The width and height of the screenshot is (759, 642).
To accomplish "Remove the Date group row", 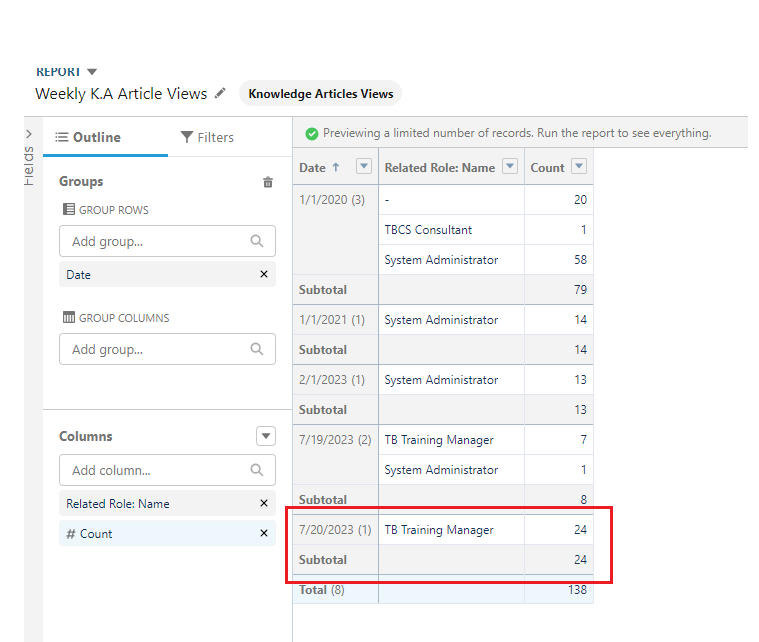I will 264,274.
